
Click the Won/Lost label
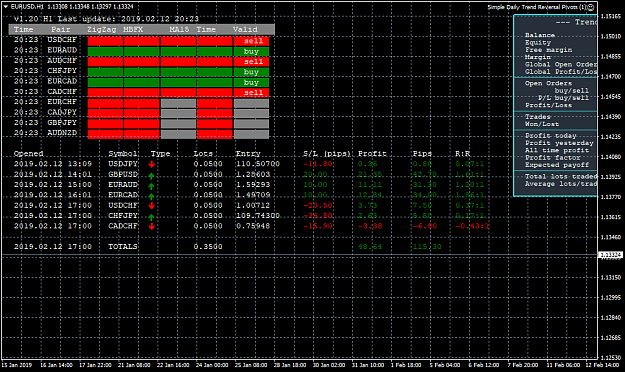542,124
